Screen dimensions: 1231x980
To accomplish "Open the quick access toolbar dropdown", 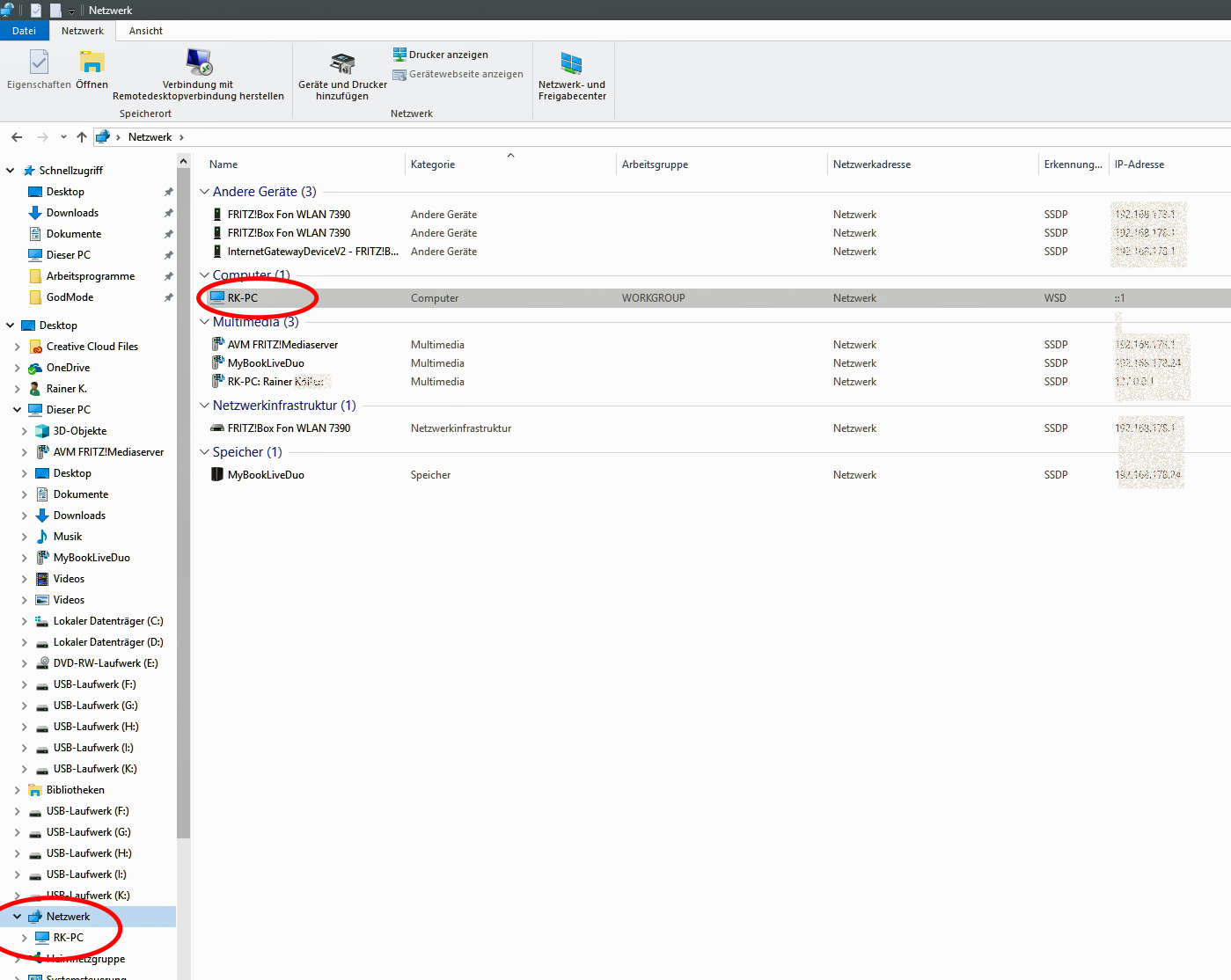I will click(71, 11).
